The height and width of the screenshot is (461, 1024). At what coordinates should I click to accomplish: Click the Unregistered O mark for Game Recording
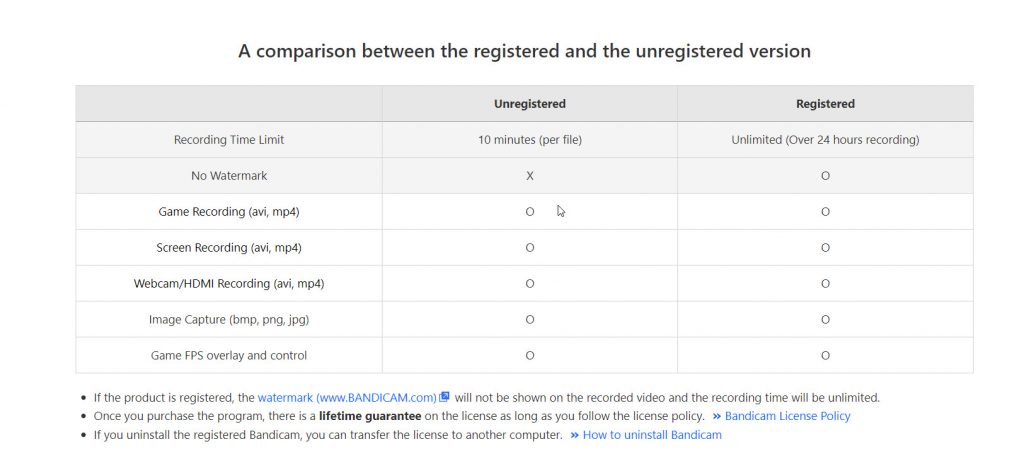530,212
